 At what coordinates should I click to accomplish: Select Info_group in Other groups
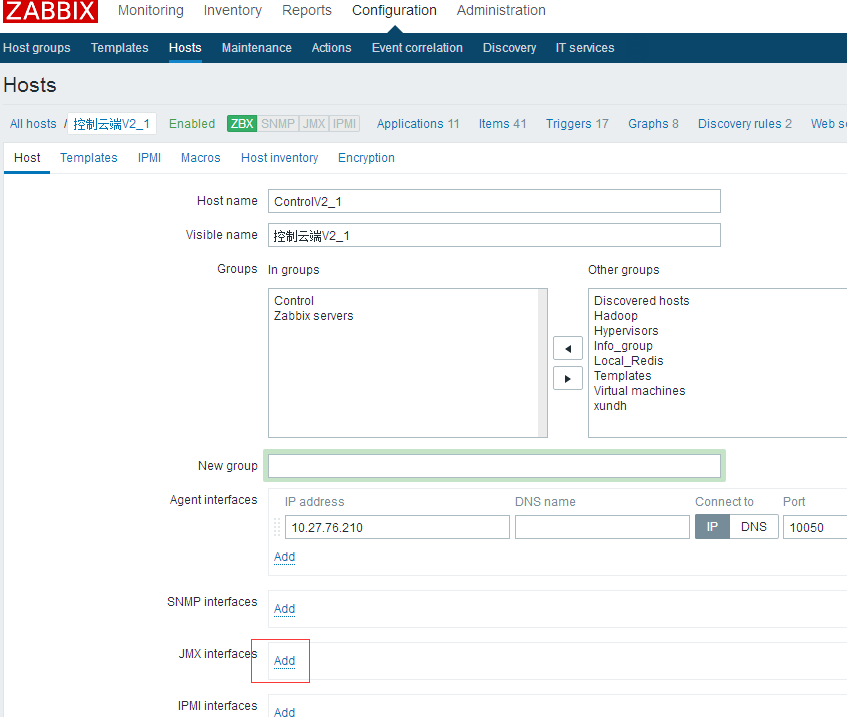coord(623,346)
